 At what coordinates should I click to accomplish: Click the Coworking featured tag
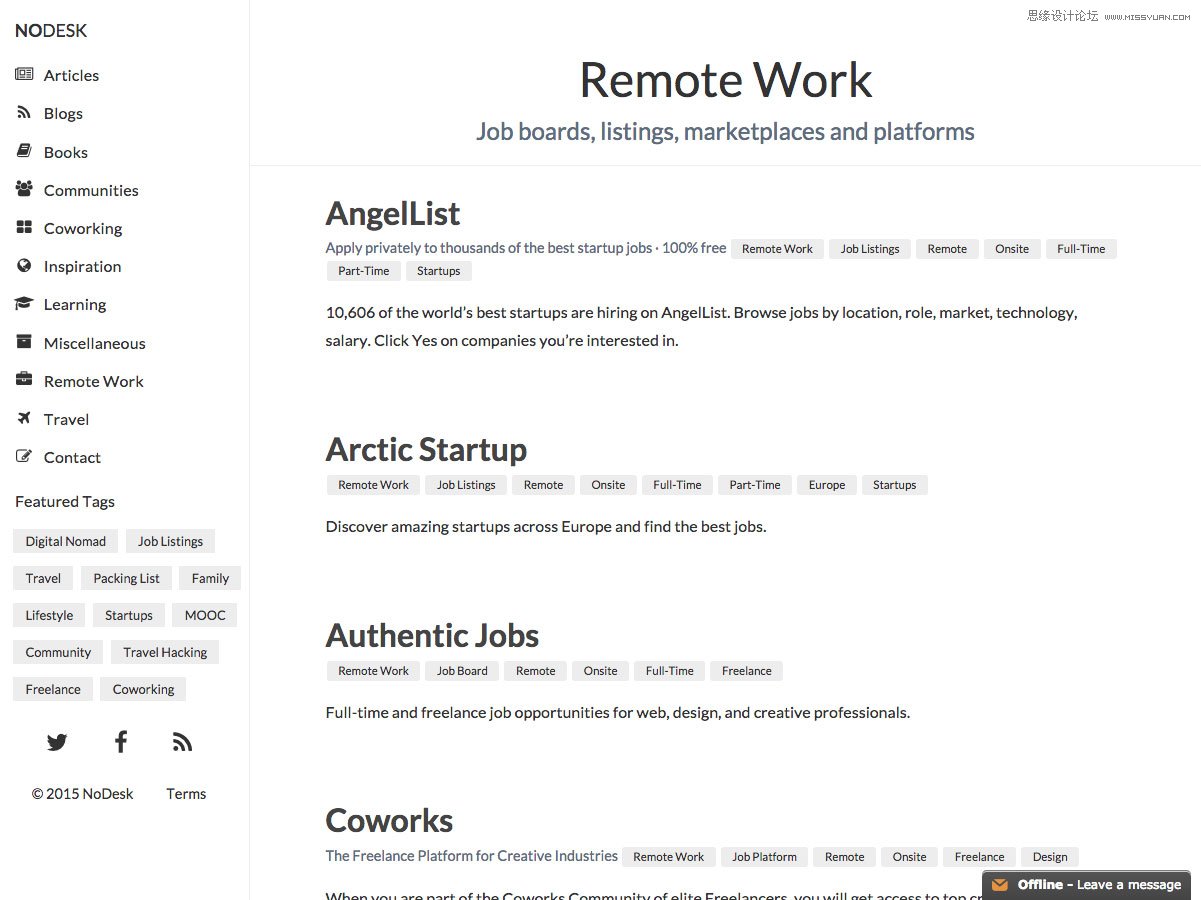(x=143, y=689)
